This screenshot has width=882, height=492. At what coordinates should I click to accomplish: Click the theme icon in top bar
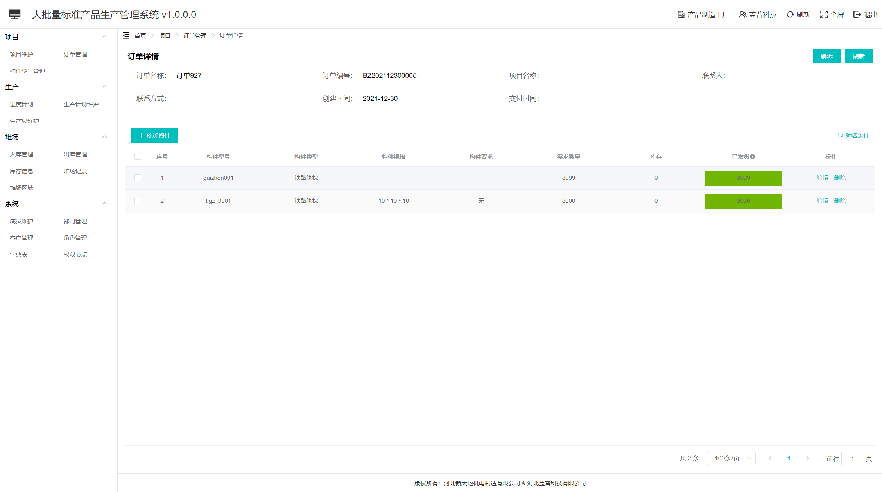pos(791,15)
